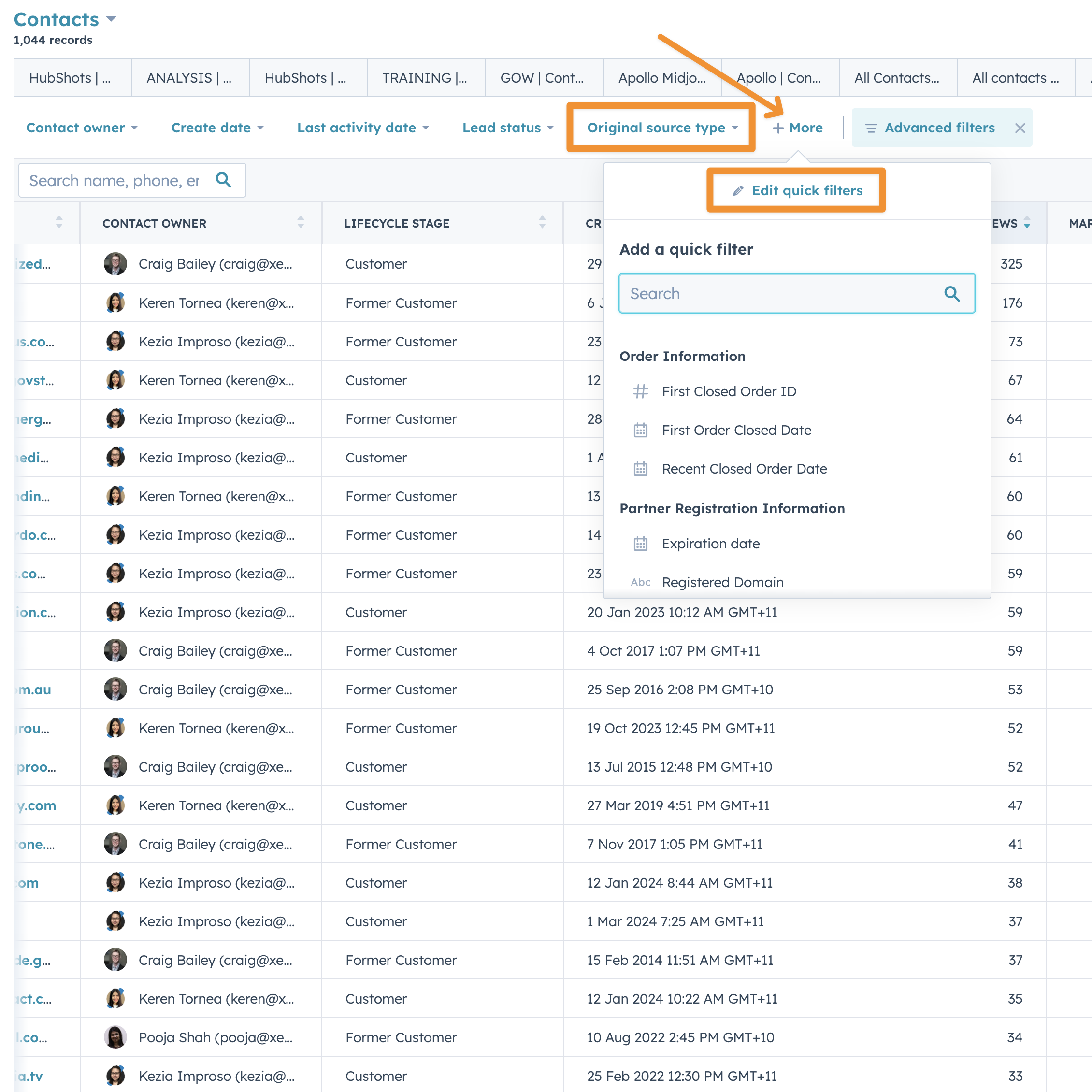The image size is (1092, 1092).
Task: Click the quick filter search magnifier icon
Action: 952,294
